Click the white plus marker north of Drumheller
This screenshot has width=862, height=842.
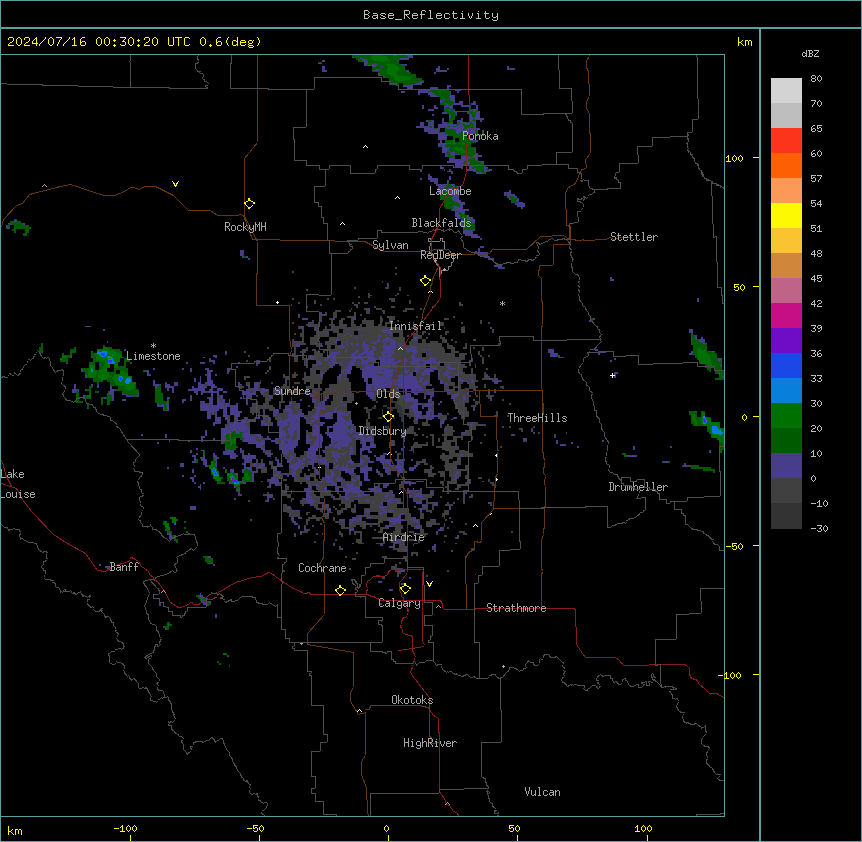click(612, 375)
